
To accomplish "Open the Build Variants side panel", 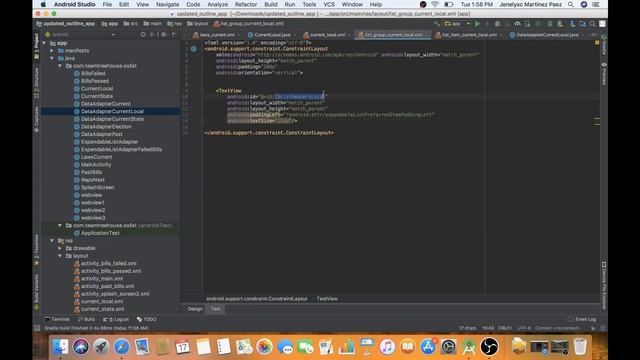I will [36, 291].
